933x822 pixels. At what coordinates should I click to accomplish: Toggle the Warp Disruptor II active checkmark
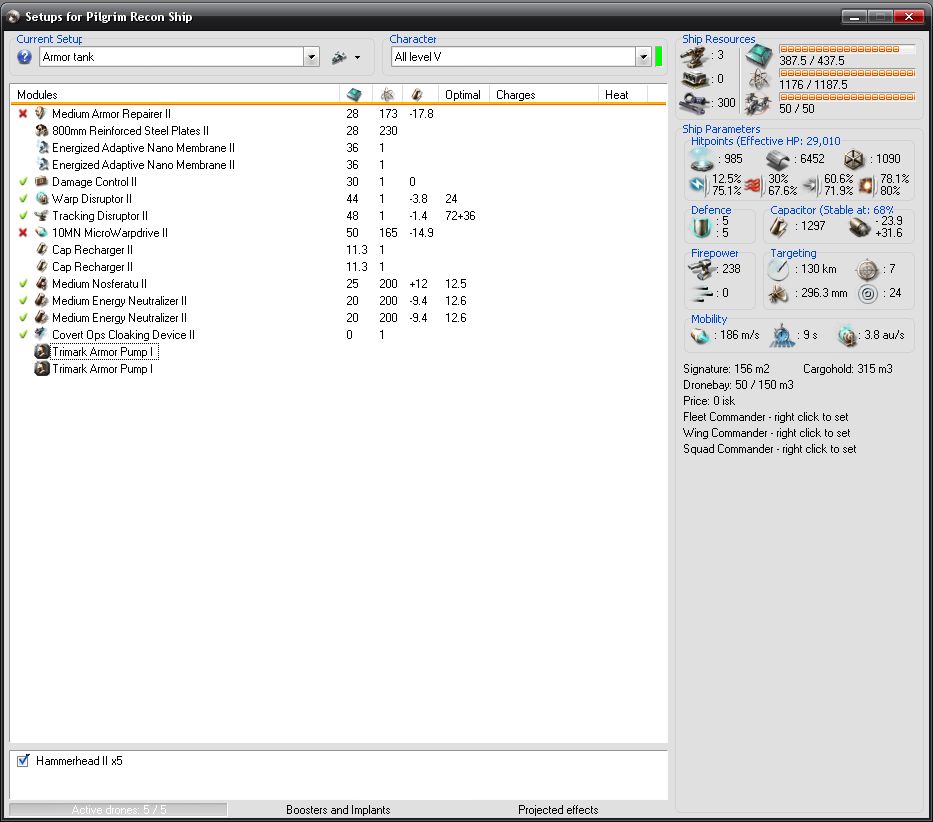tap(23, 199)
